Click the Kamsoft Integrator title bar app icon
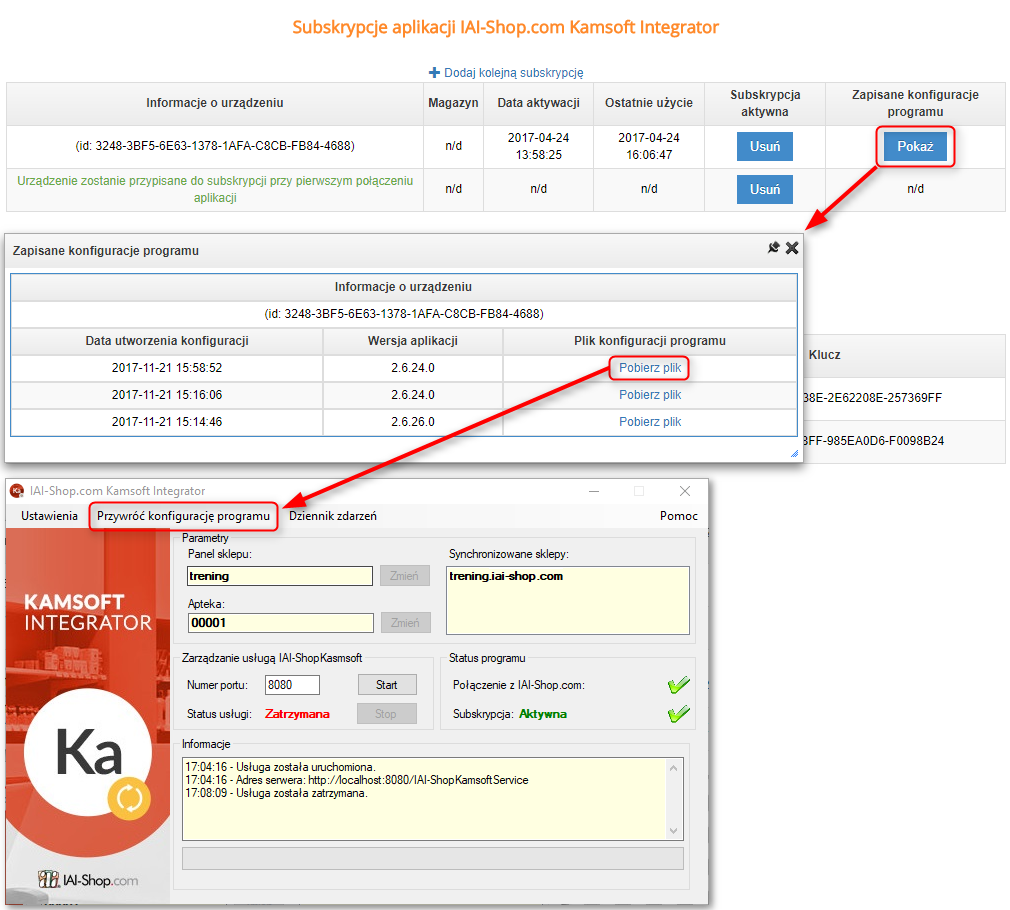1010x910 pixels. (x=17, y=491)
